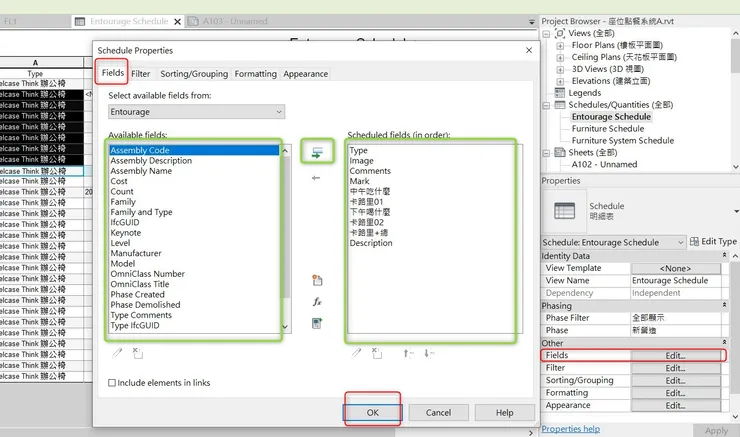740x437 pixels.
Task: Switch to the Formatting tab
Action: pos(255,74)
